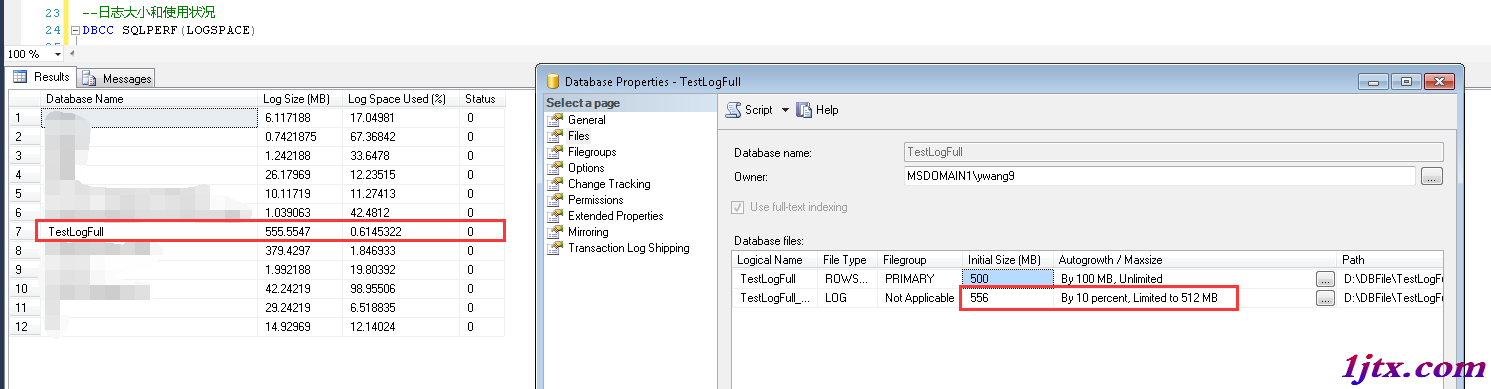Click the Initial Size cell showing 500
This screenshot has height=389, width=1491.
pyautogui.click(x=1008, y=278)
